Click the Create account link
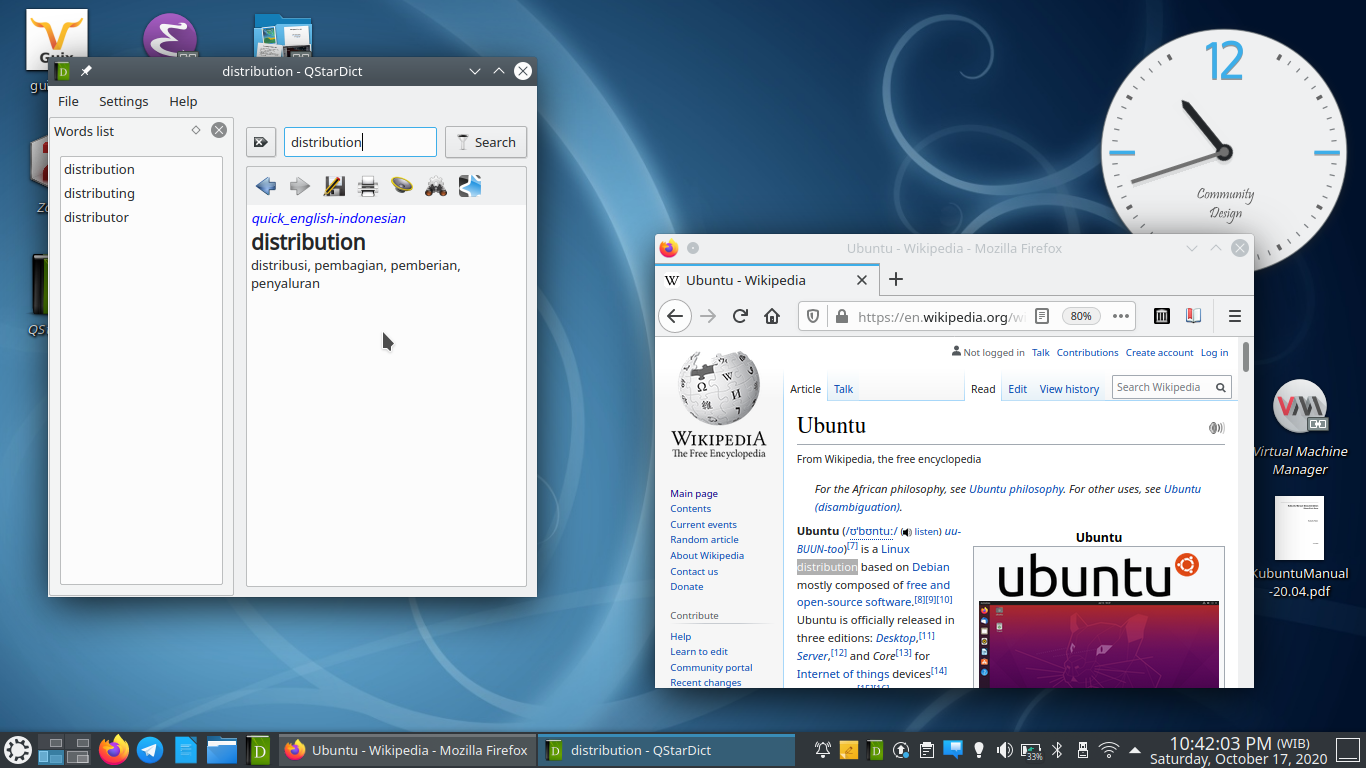The image size is (1366, 768). (1159, 352)
